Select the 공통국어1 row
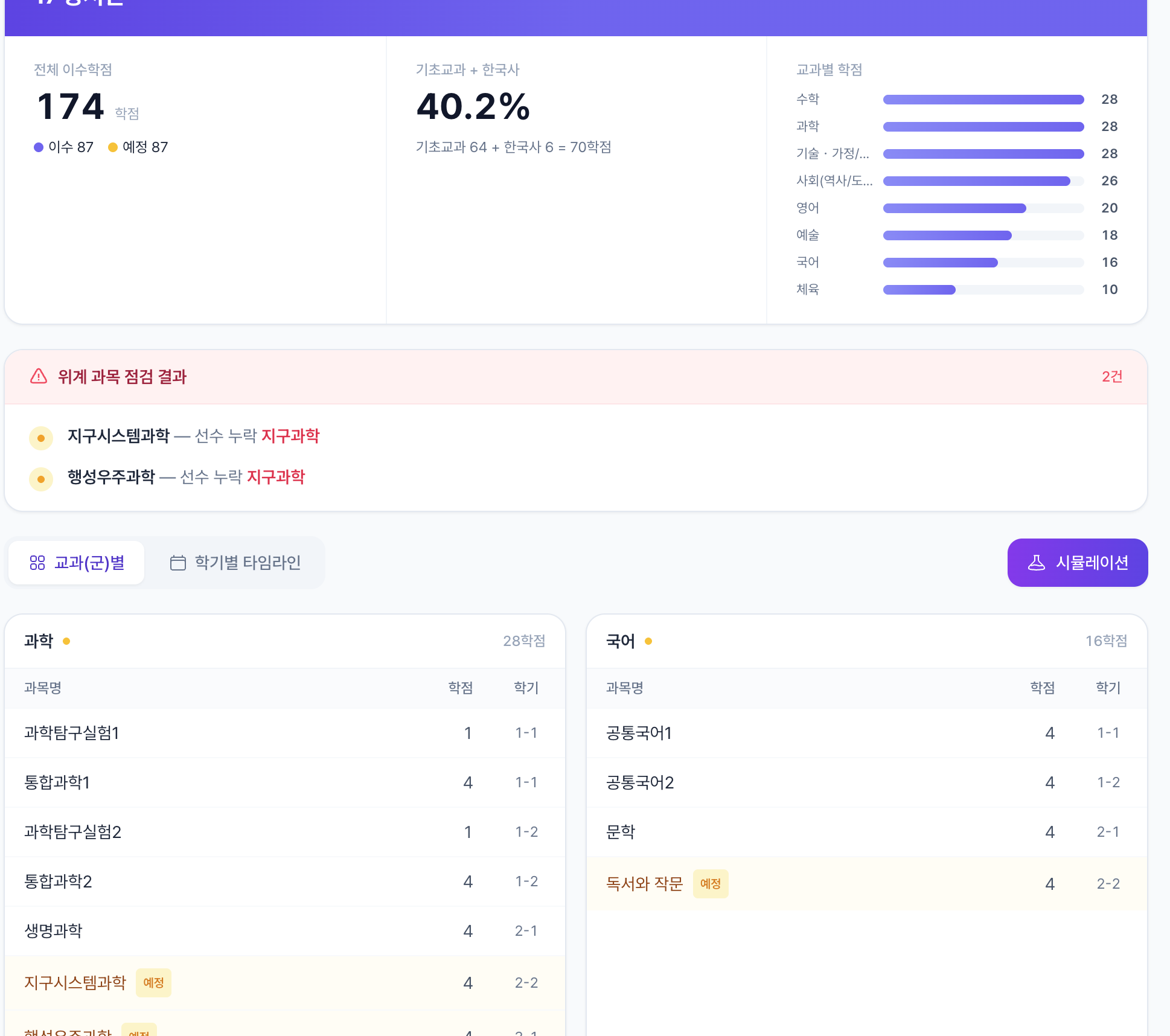This screenshot has height=1036, width=1170. point(867,733)
